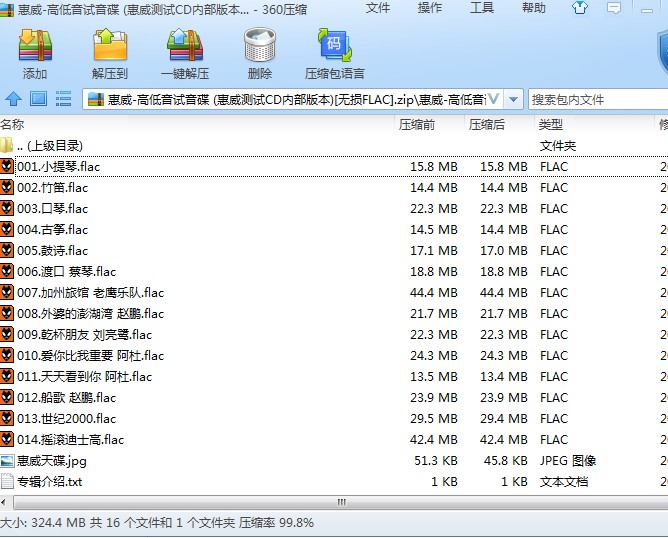This screenshot has height=538, width=668.
Task: Switch to list detail view mode
Action: [63, 99]
